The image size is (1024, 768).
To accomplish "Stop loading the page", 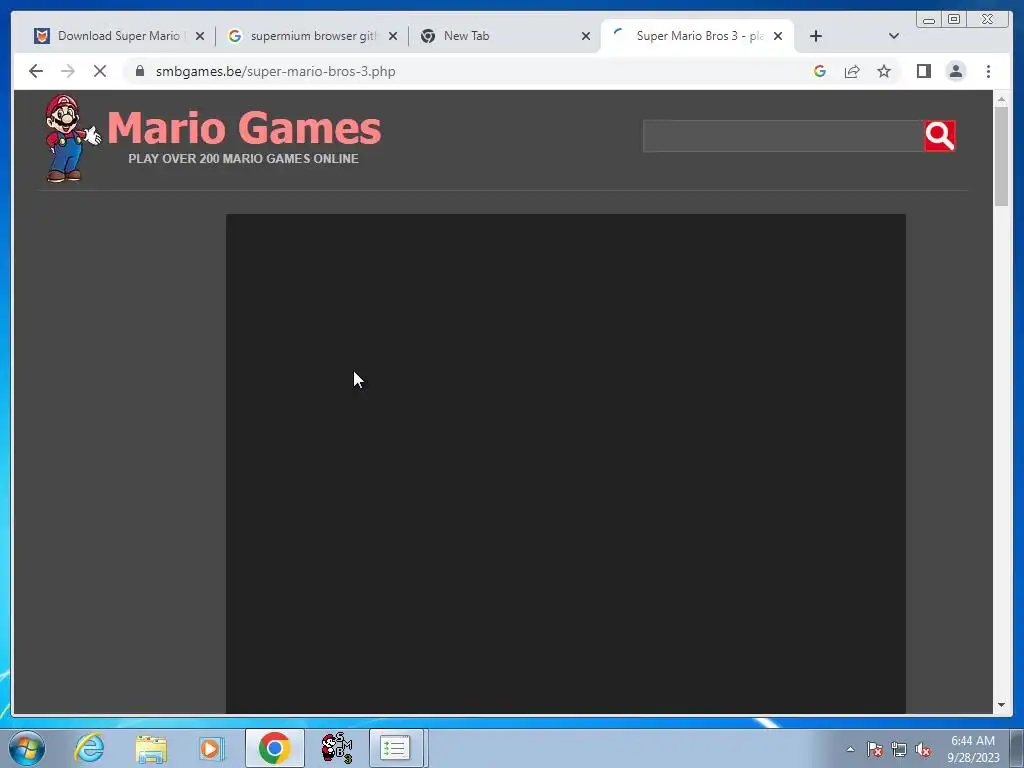I will 100,71.
